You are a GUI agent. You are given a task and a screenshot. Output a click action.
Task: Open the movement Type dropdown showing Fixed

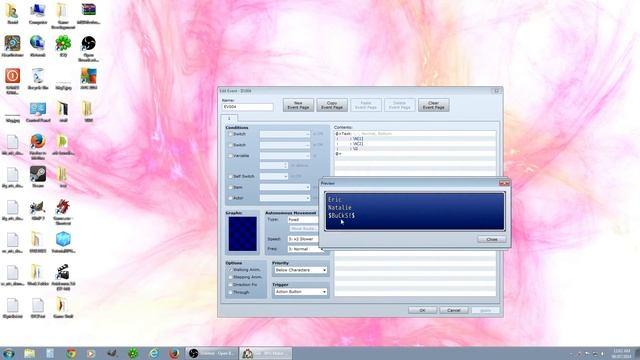[x=303, y=220]
